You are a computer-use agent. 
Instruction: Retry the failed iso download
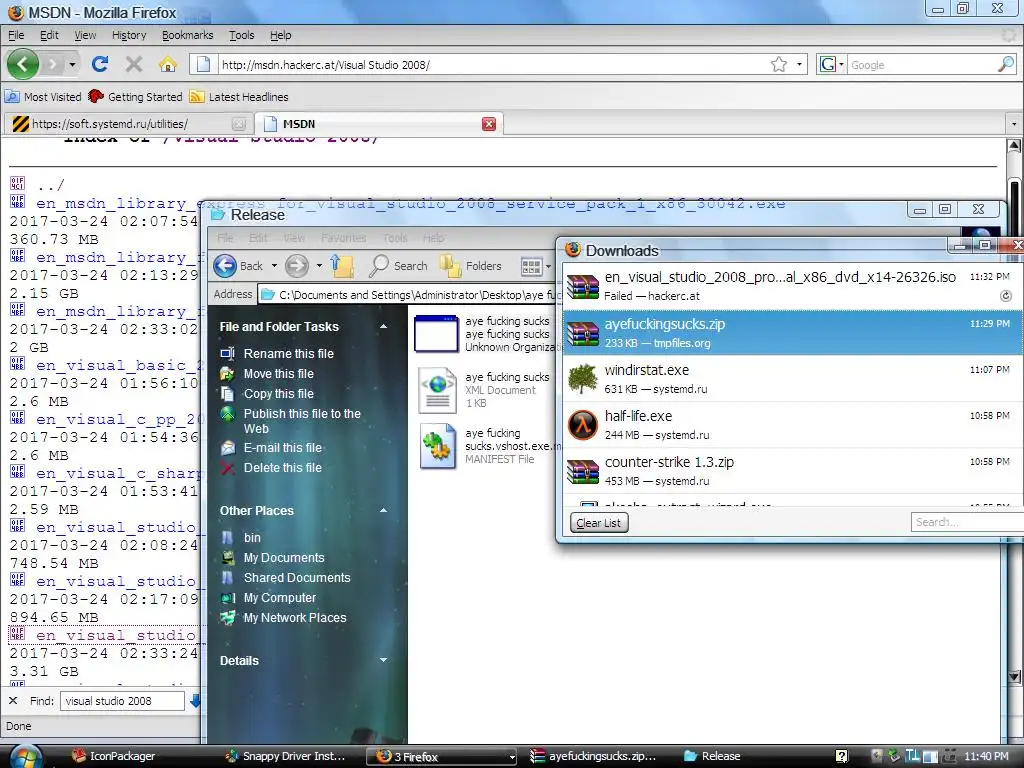1006,296
